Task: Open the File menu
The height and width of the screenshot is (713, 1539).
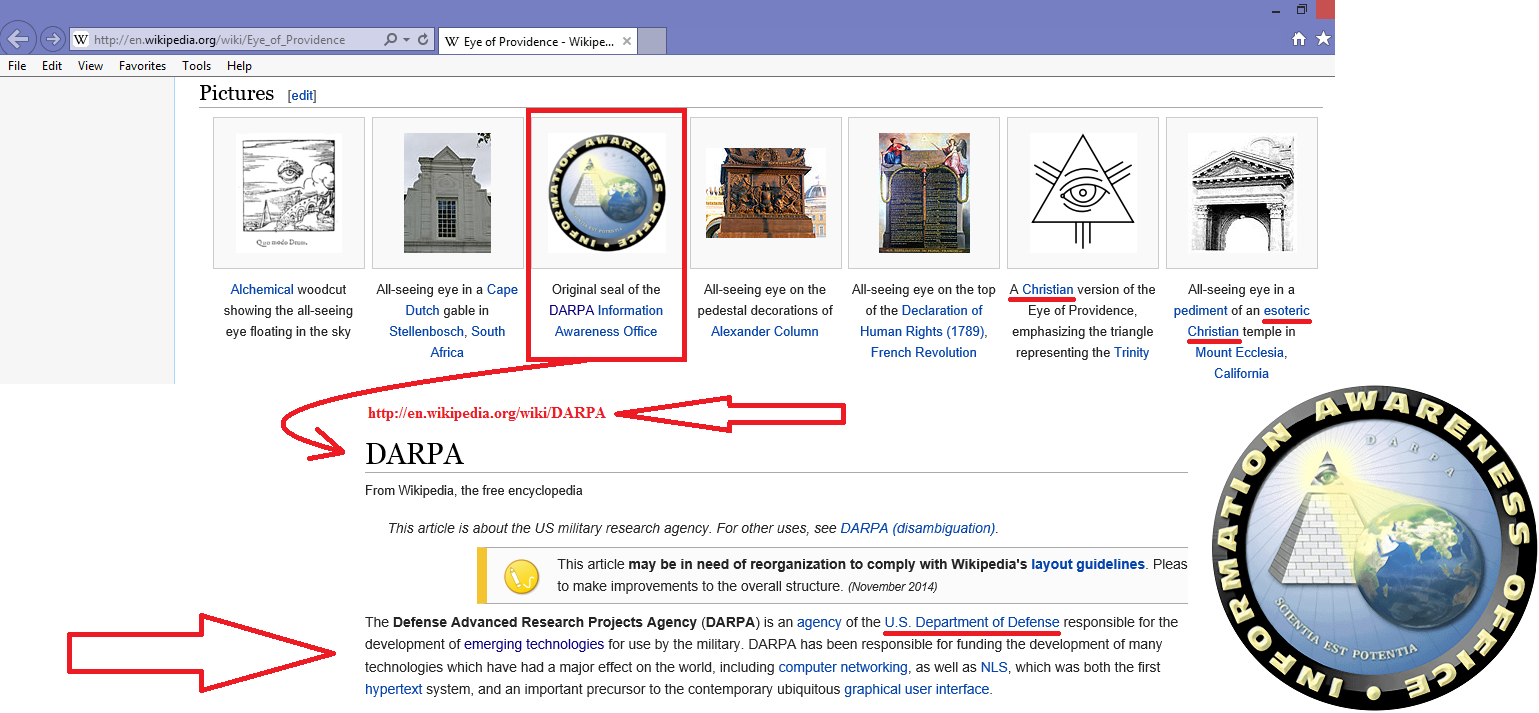Action: pos(17,66)
